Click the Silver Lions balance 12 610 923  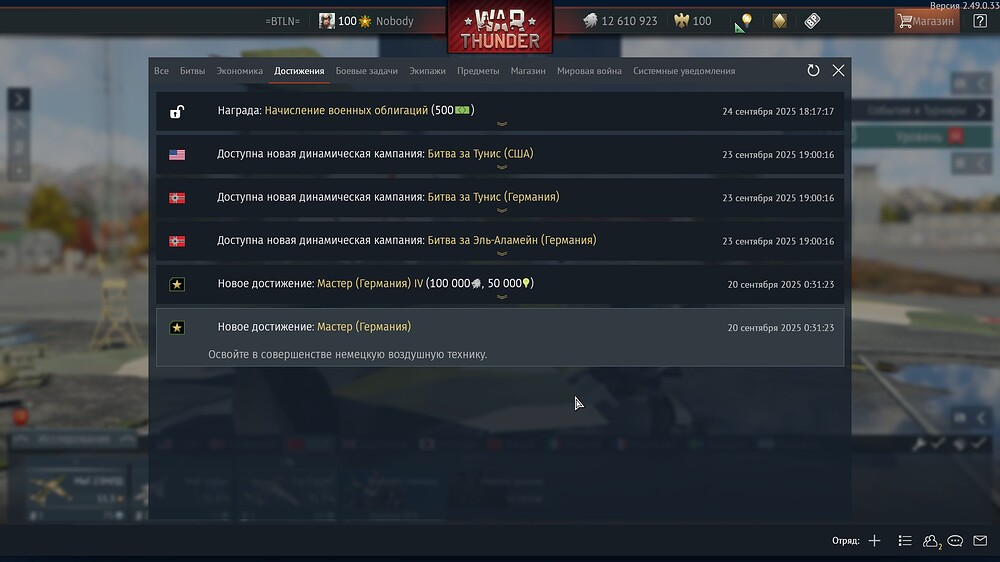coord(620,21)
